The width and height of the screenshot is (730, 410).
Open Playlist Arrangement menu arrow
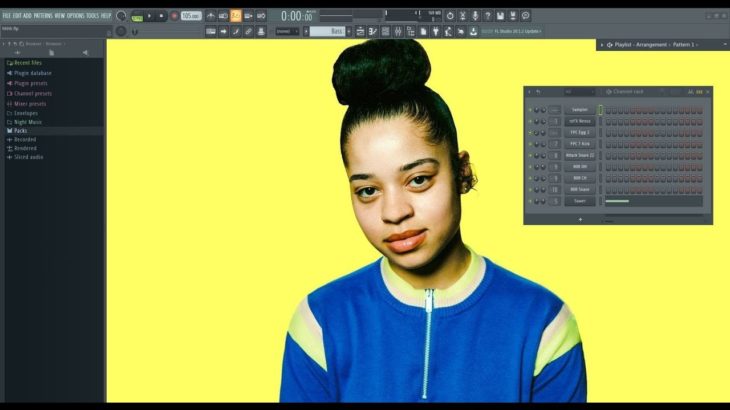pyautogui.click(x=602, y=45)
